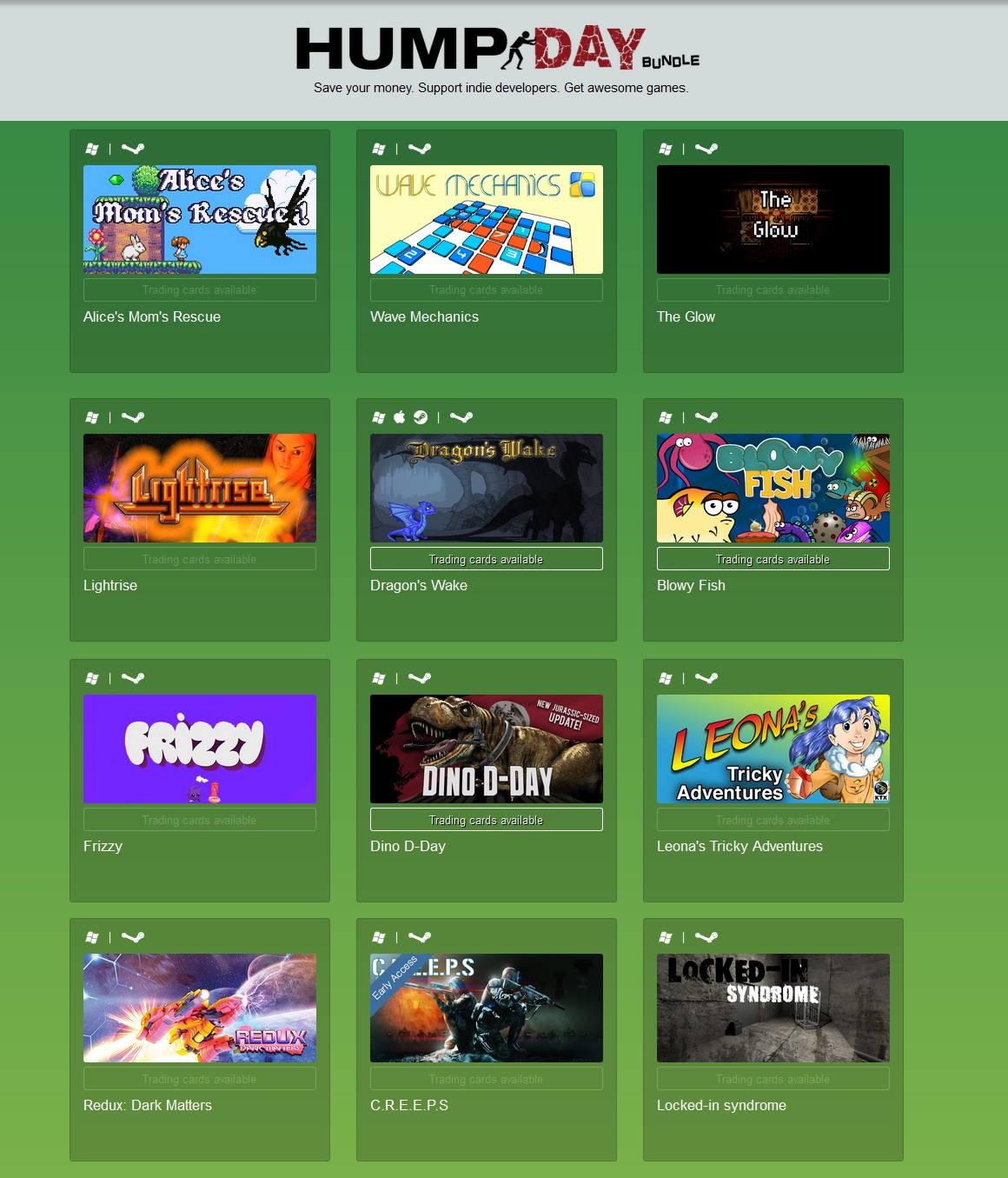Select The Glow title text

point(686,317)
